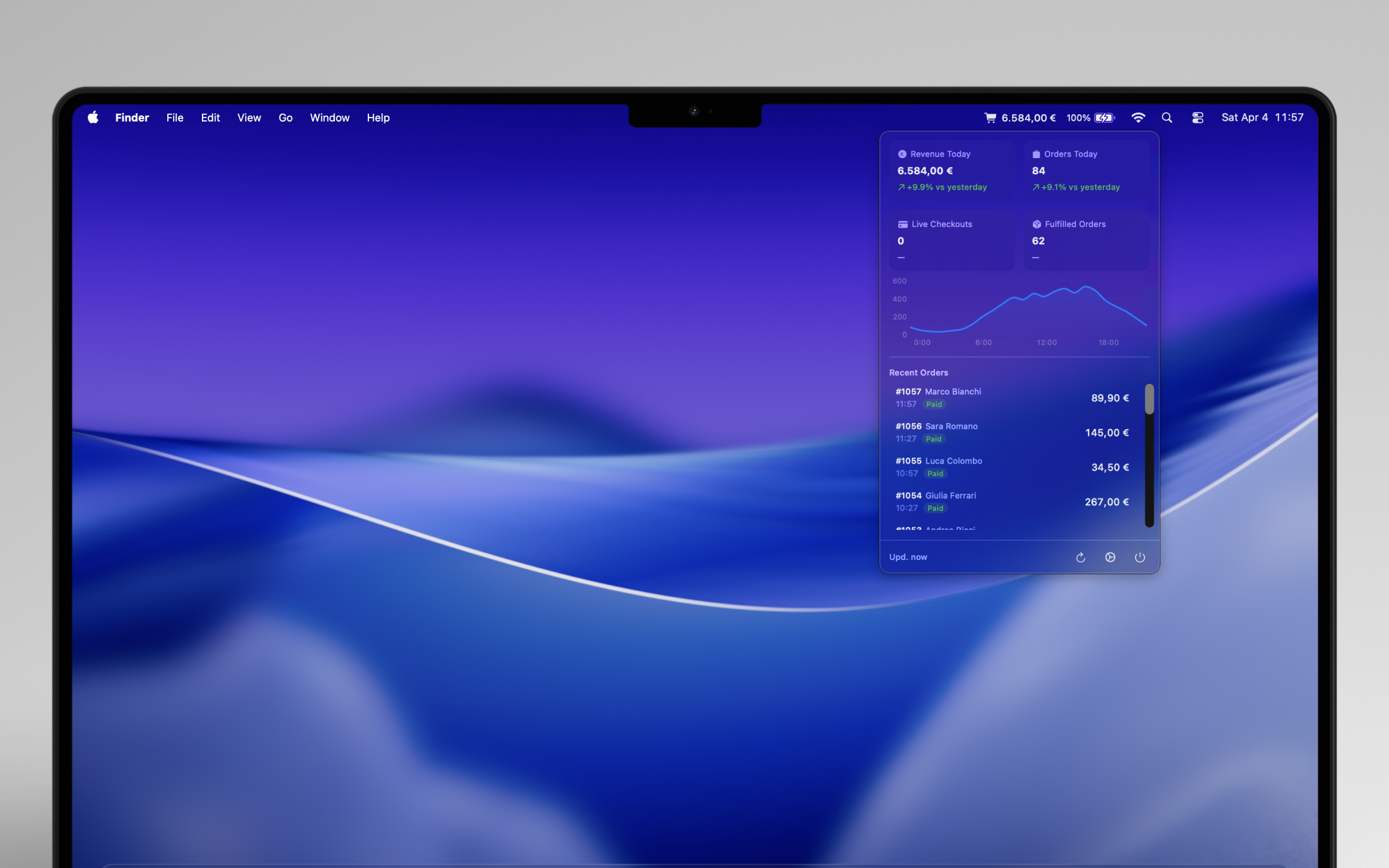Open the Go menu
The image size is (1389, 868).
coord(286,118)
